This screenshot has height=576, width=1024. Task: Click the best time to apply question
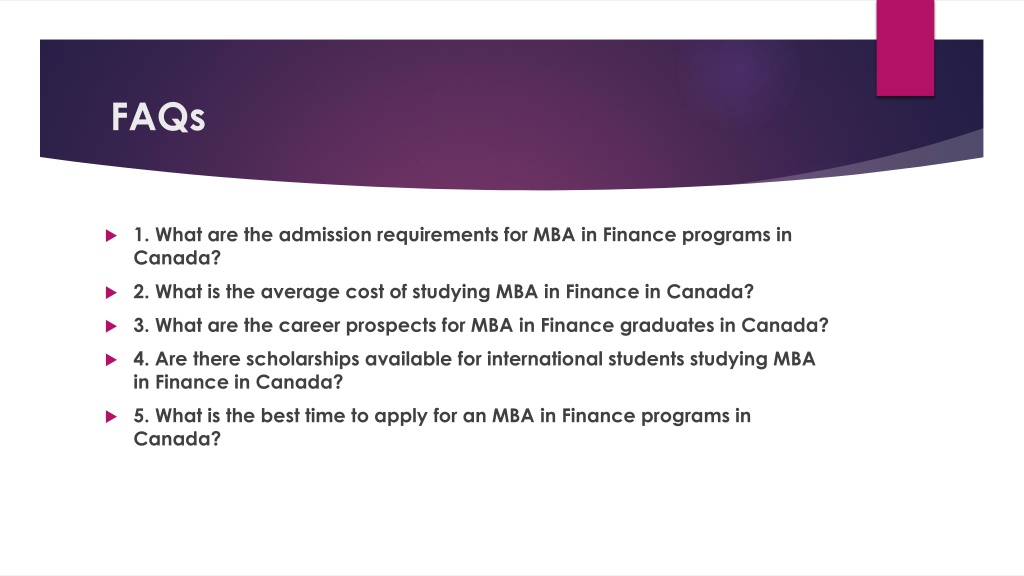click(442, 427)
